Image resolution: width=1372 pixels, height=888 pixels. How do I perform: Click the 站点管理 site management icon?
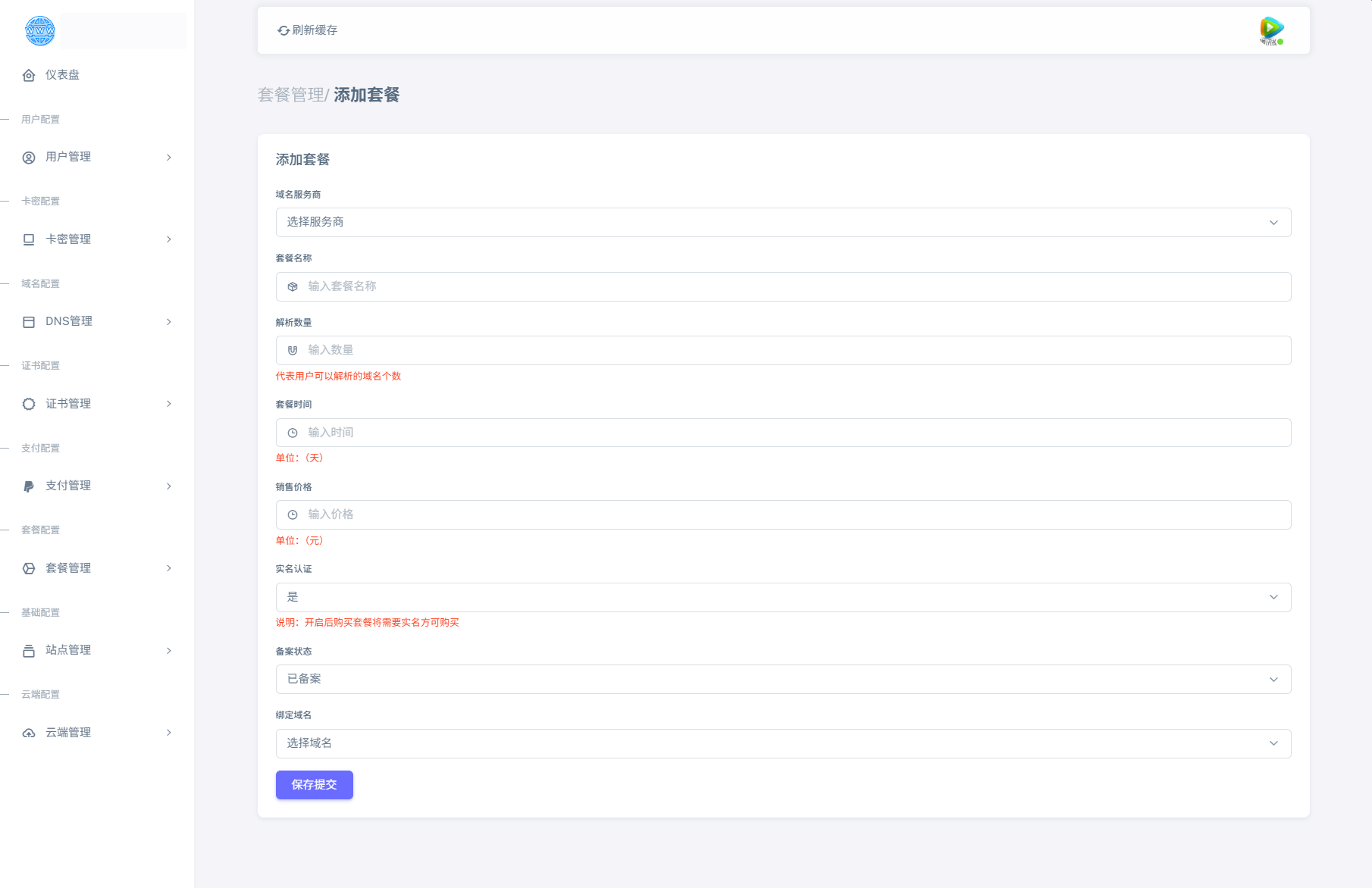tap(29, 650)
